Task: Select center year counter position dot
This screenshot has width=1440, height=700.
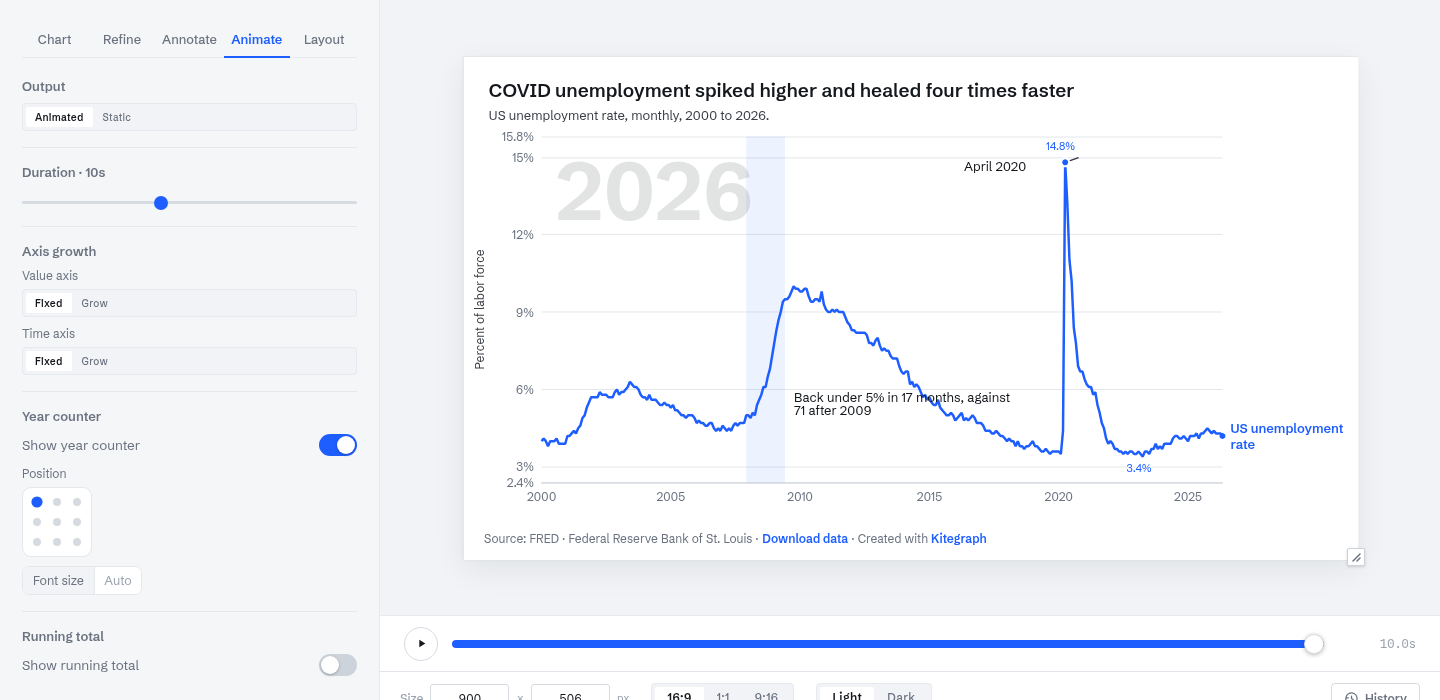Action: (x=57, y=522)
